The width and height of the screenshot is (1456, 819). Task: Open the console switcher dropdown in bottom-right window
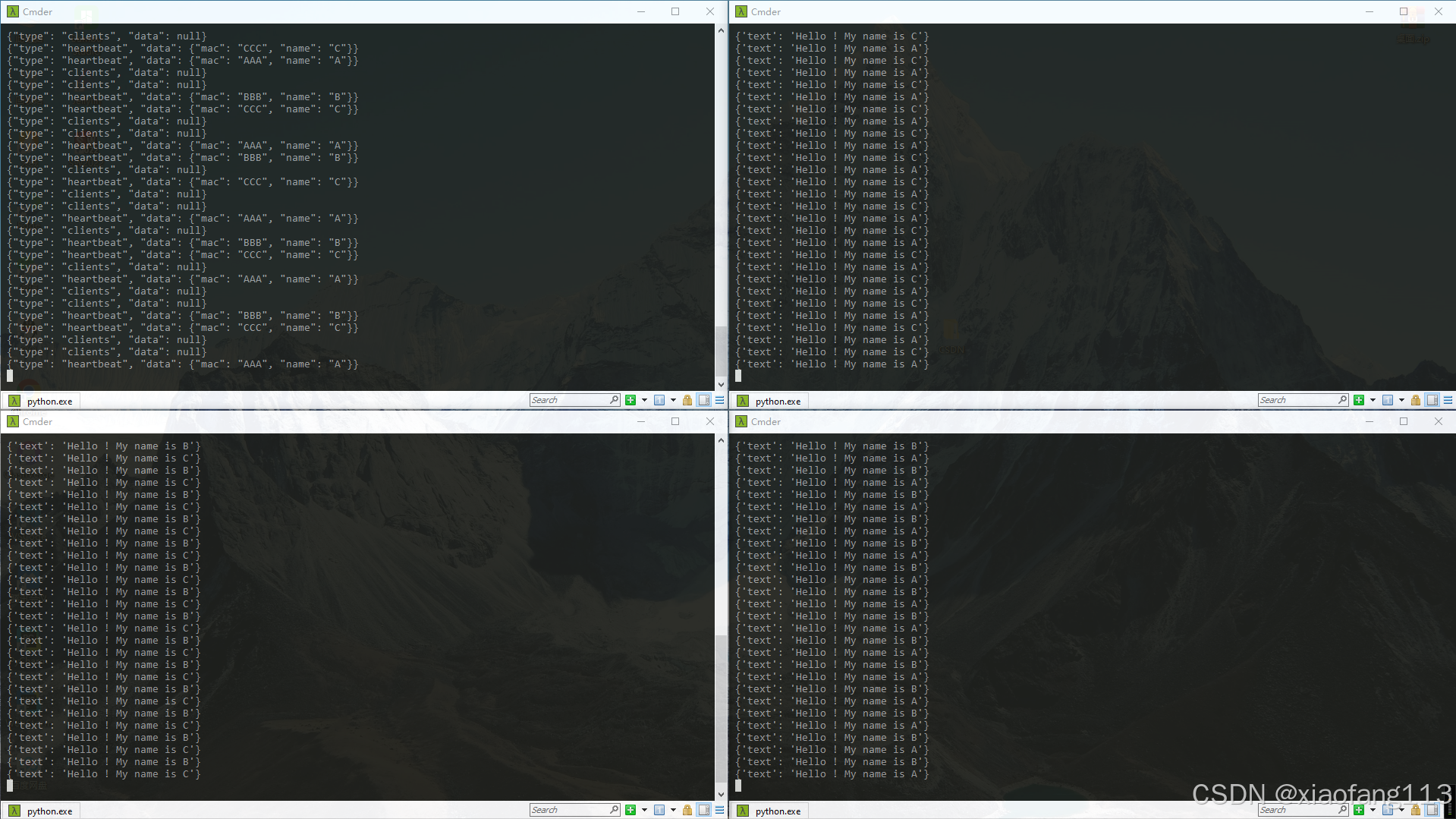[x=1401, y=810]
